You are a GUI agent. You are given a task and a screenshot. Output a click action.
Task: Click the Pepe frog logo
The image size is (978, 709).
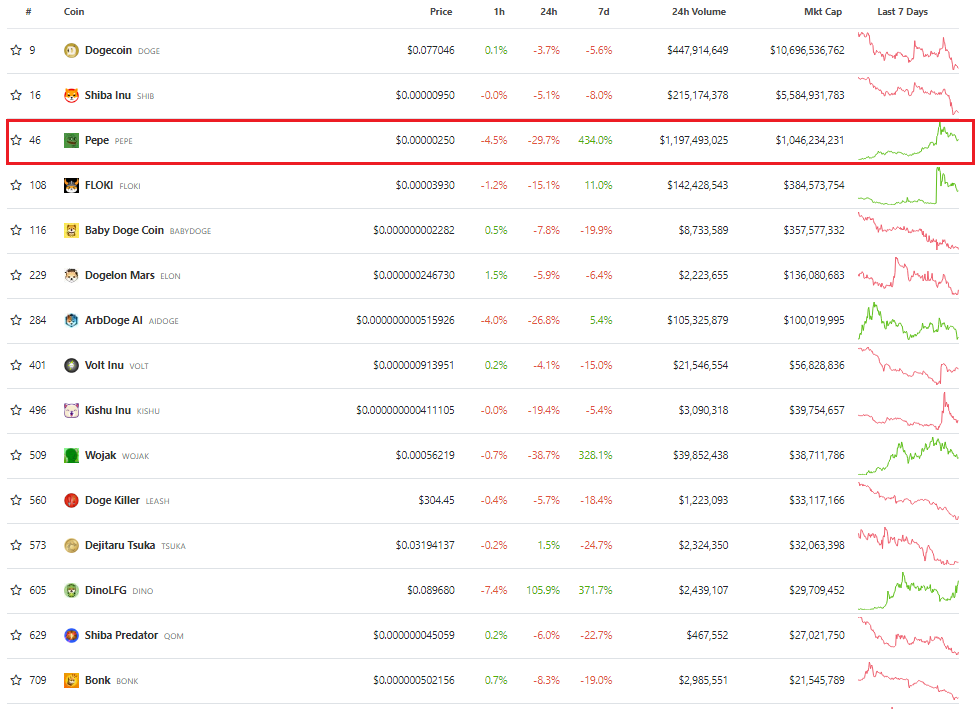pos(72,140)
